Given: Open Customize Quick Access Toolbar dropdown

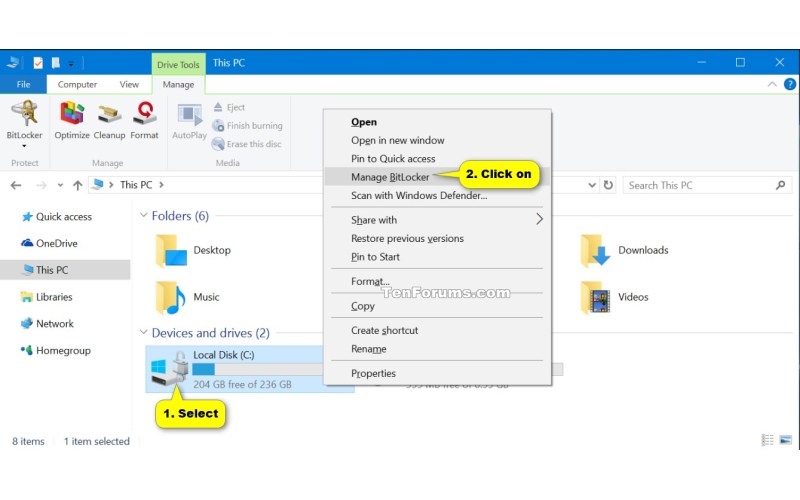Looking at the screenshot, I should coord(71,64).
